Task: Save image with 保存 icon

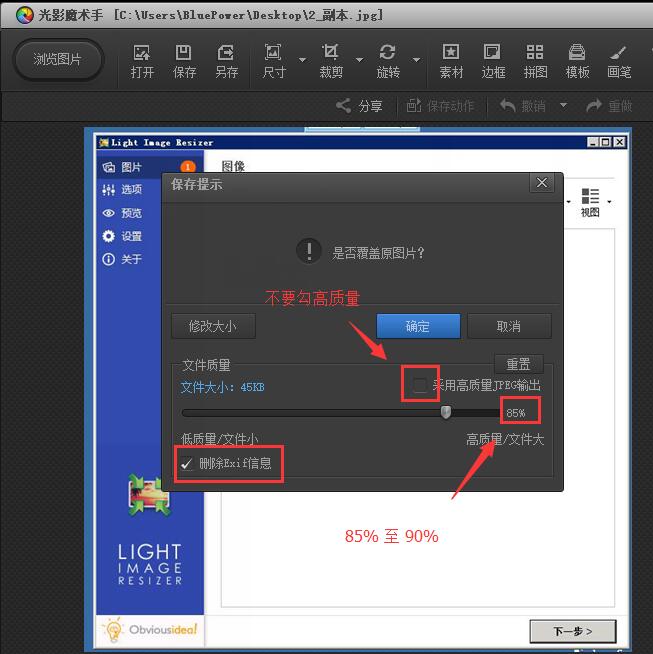Action: click(x=183, y=62)
